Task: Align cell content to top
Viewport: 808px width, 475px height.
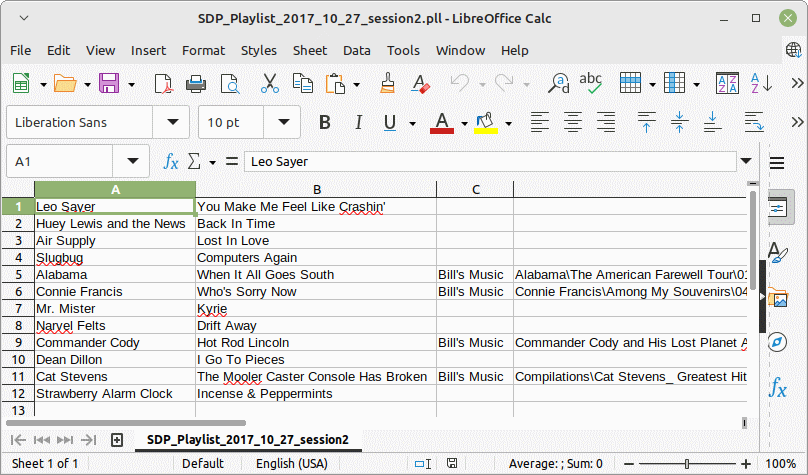Action: click(x=647, y=123)
